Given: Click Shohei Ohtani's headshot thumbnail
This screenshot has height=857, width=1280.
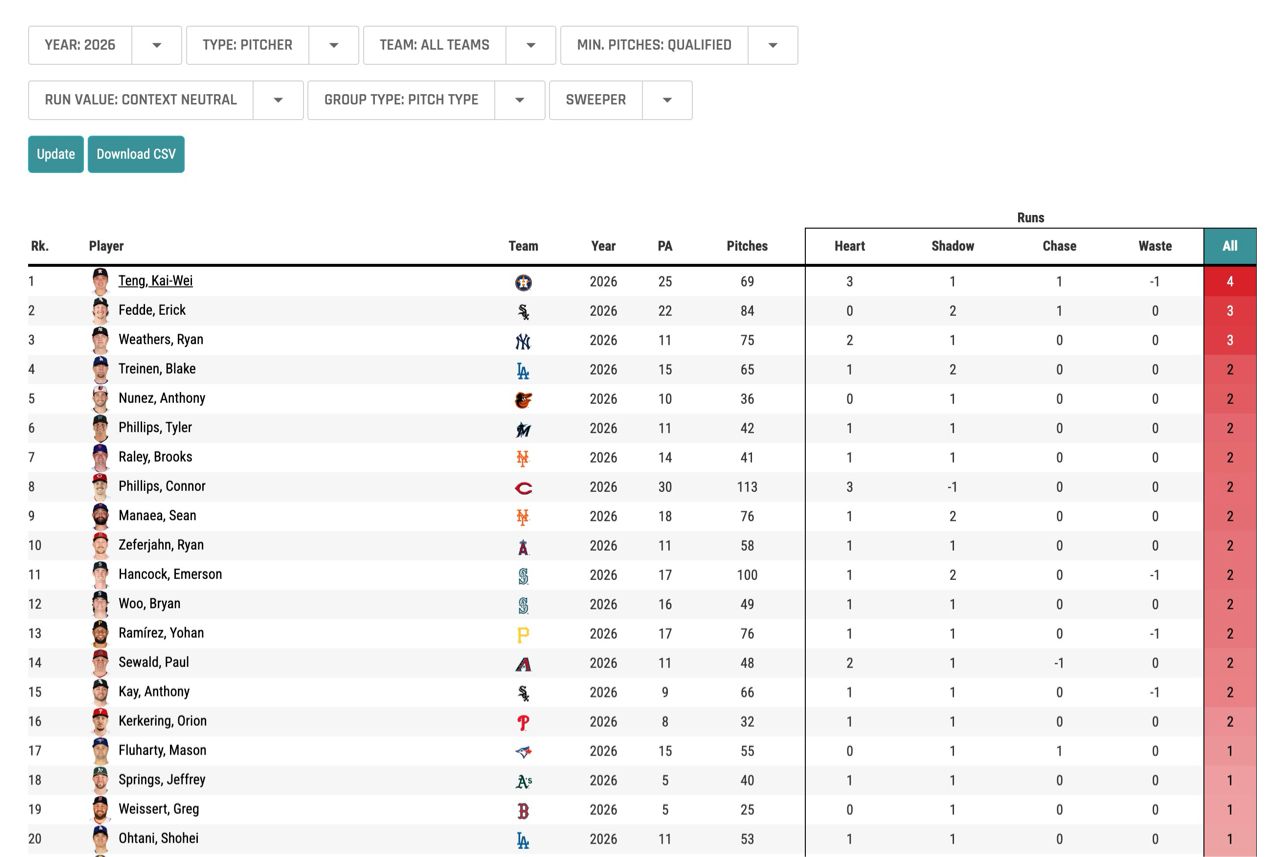Looking at the screenshot, I should tap(100, 838).
